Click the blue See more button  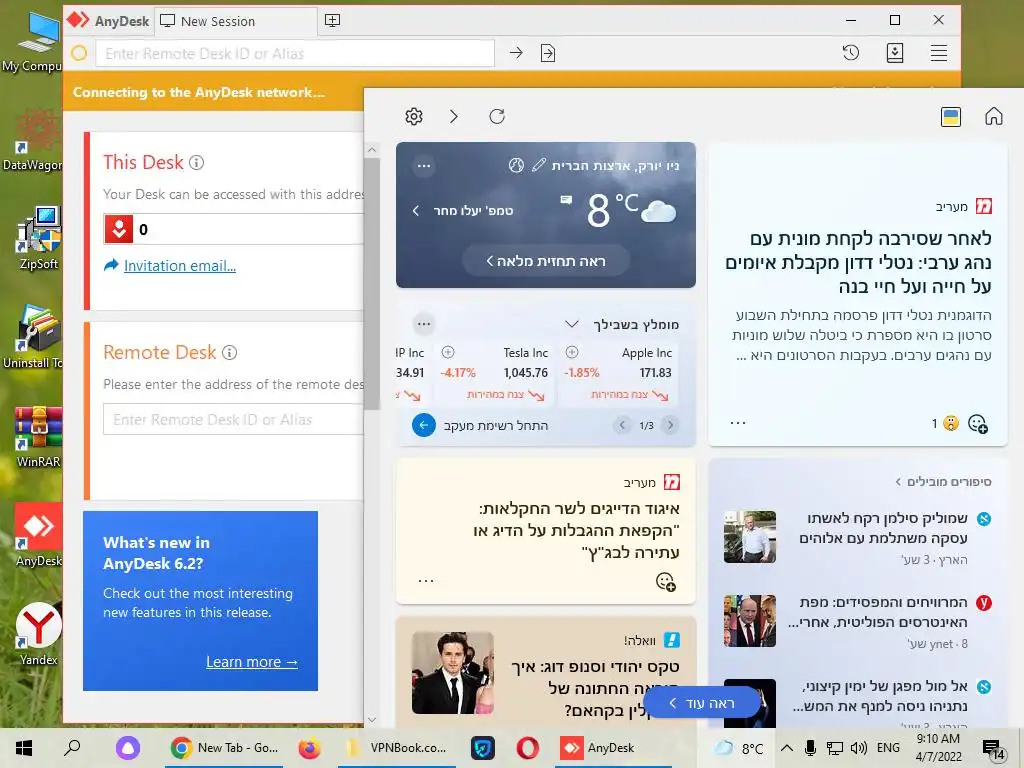[702, 703]
